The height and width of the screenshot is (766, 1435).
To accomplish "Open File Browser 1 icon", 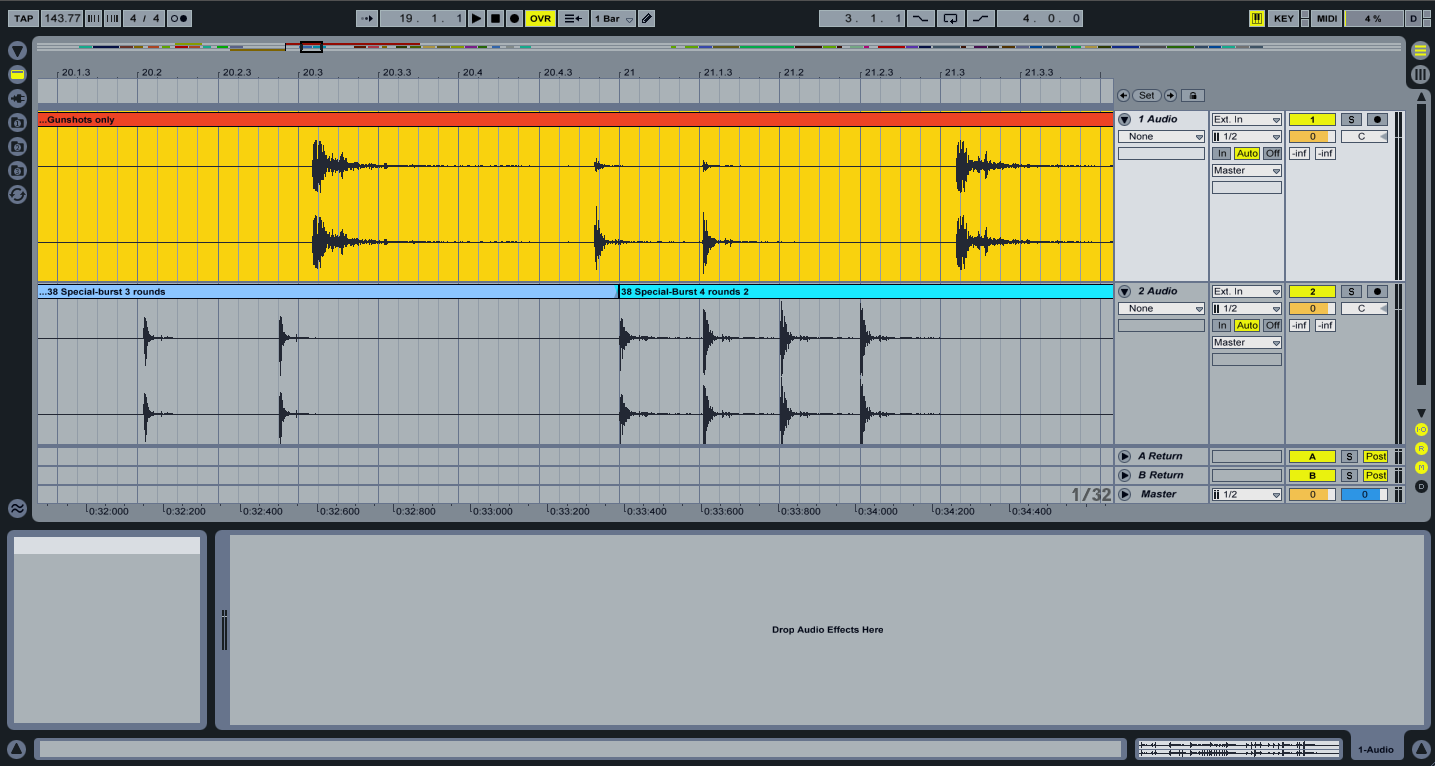I will coord(17,122).
